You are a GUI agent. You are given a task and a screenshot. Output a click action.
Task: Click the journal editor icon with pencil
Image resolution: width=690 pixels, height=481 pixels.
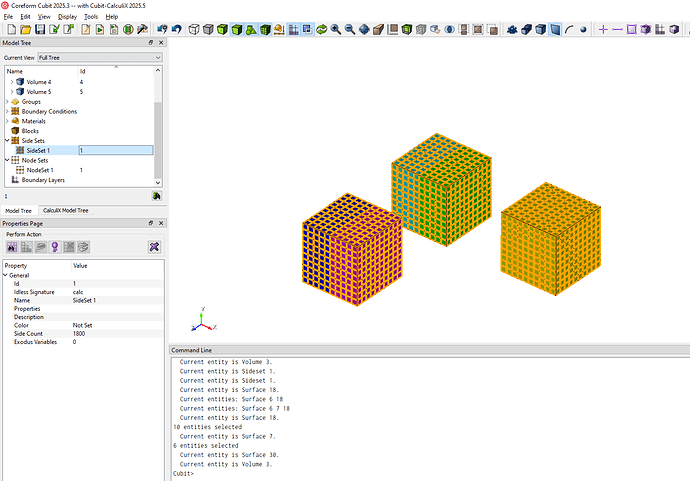click(86, 29)
